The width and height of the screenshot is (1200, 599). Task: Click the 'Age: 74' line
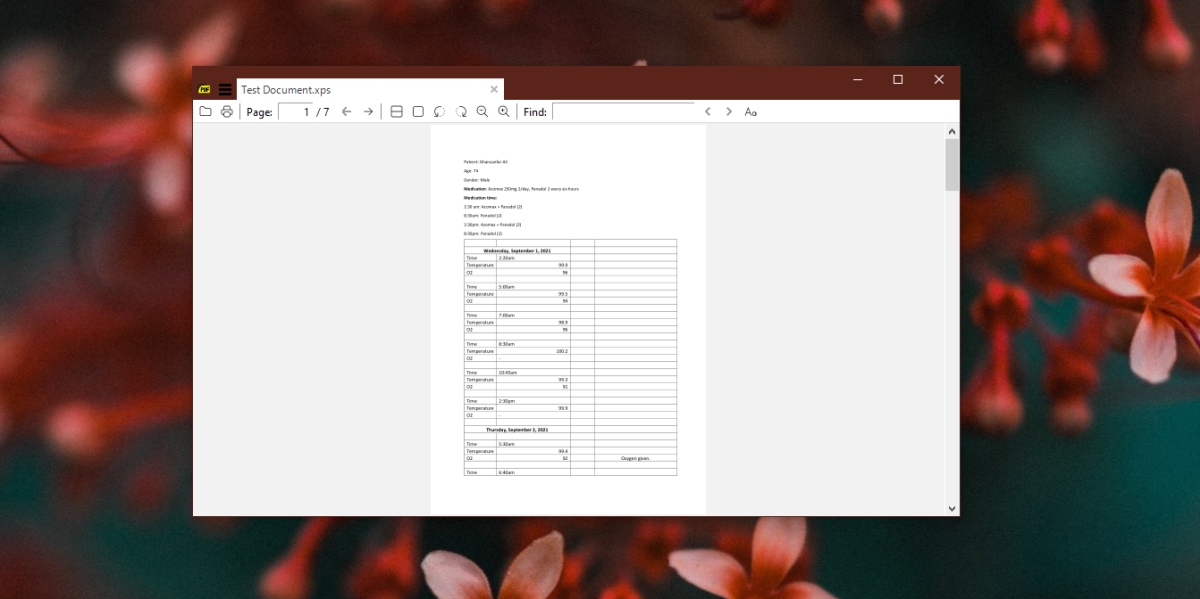(x=471, y=171)
